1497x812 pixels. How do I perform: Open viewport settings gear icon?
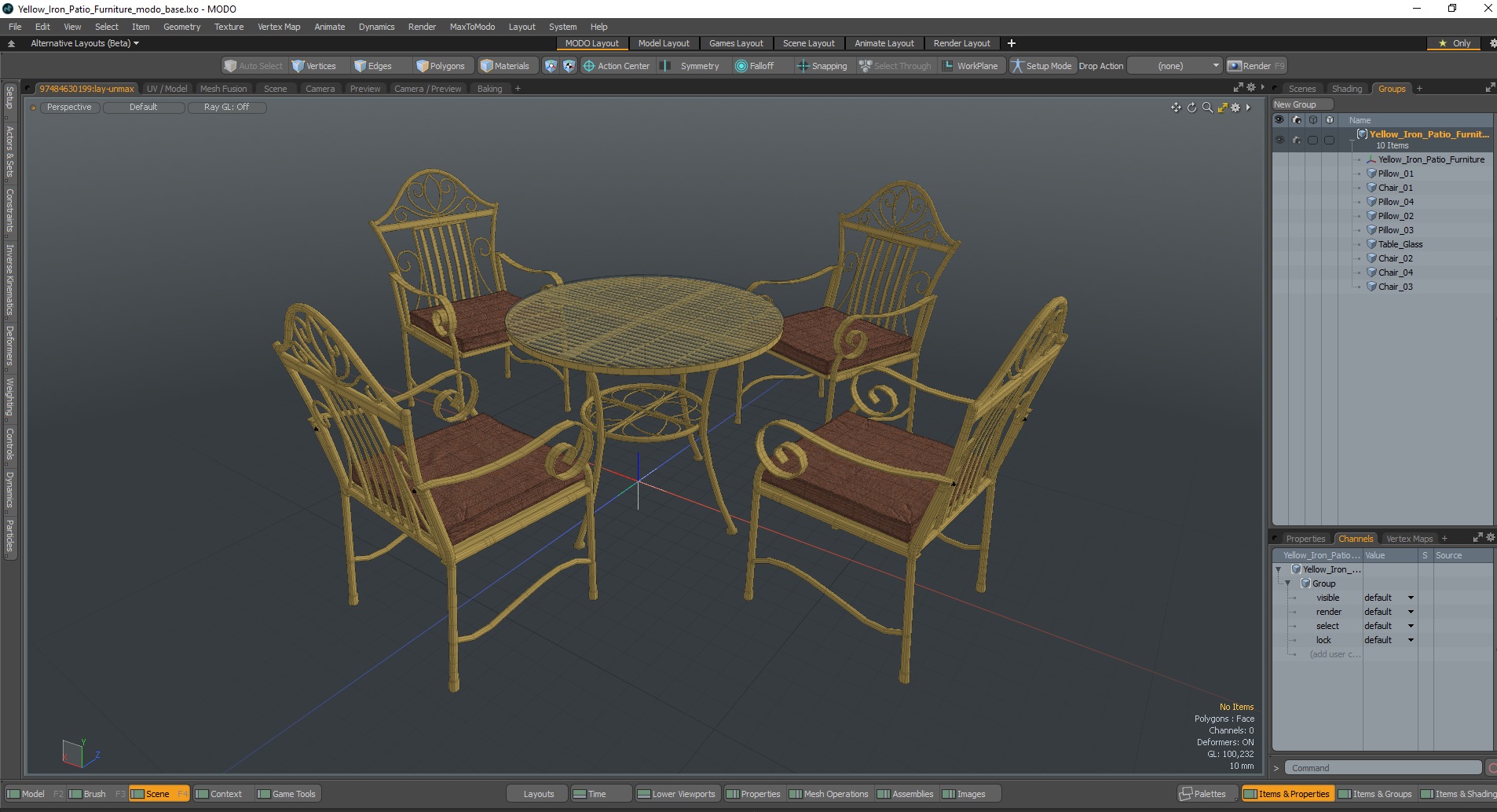point(1235,108)
